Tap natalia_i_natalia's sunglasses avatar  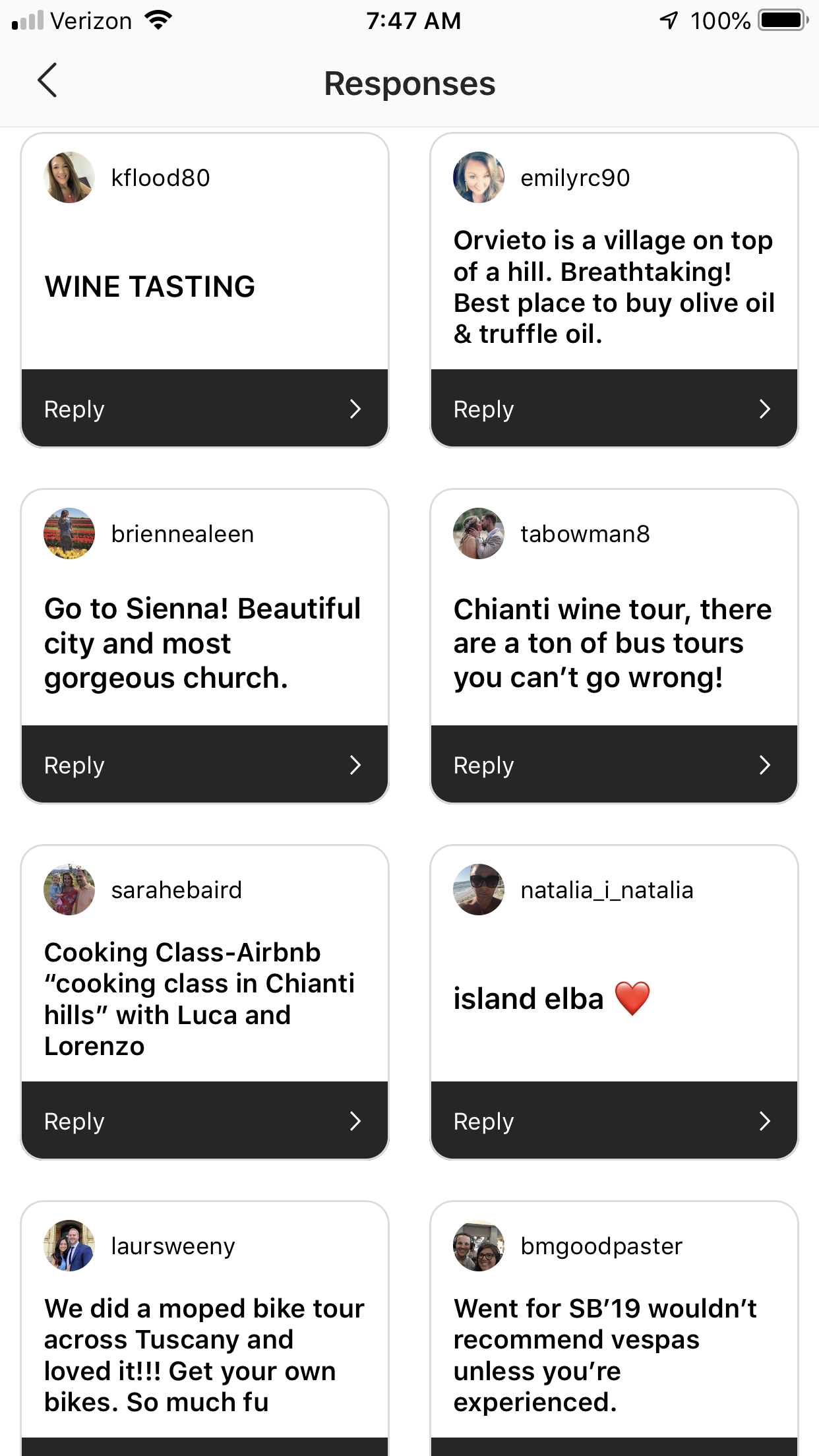click(479, 890)
